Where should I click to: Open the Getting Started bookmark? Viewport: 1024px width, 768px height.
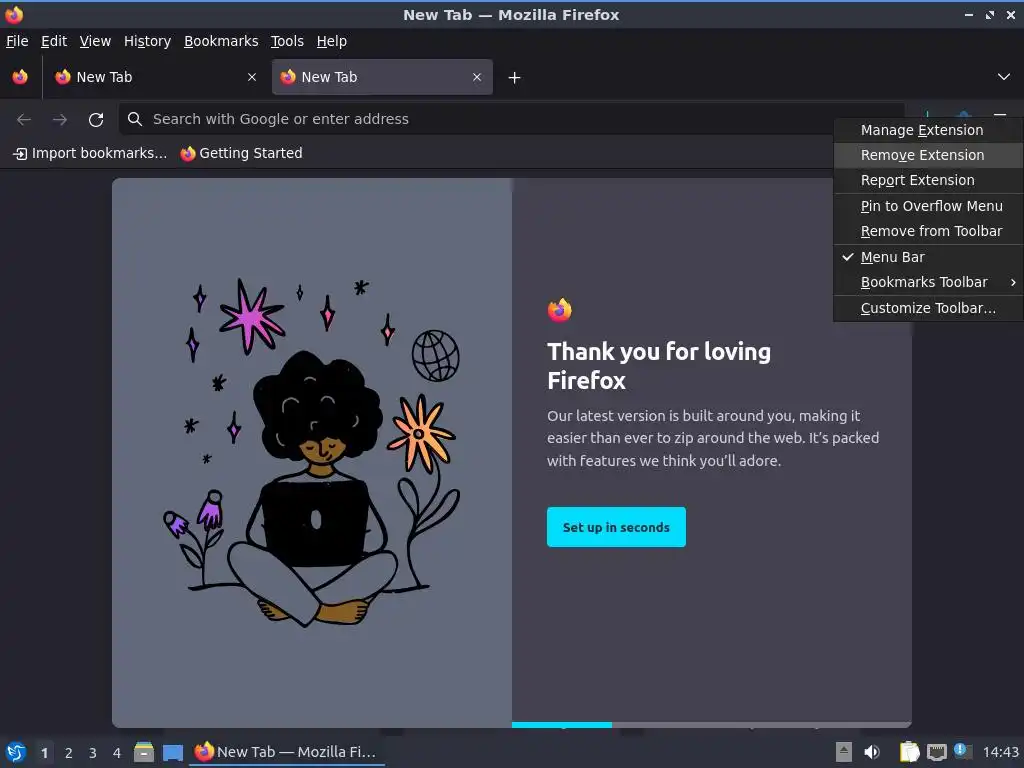242,153
